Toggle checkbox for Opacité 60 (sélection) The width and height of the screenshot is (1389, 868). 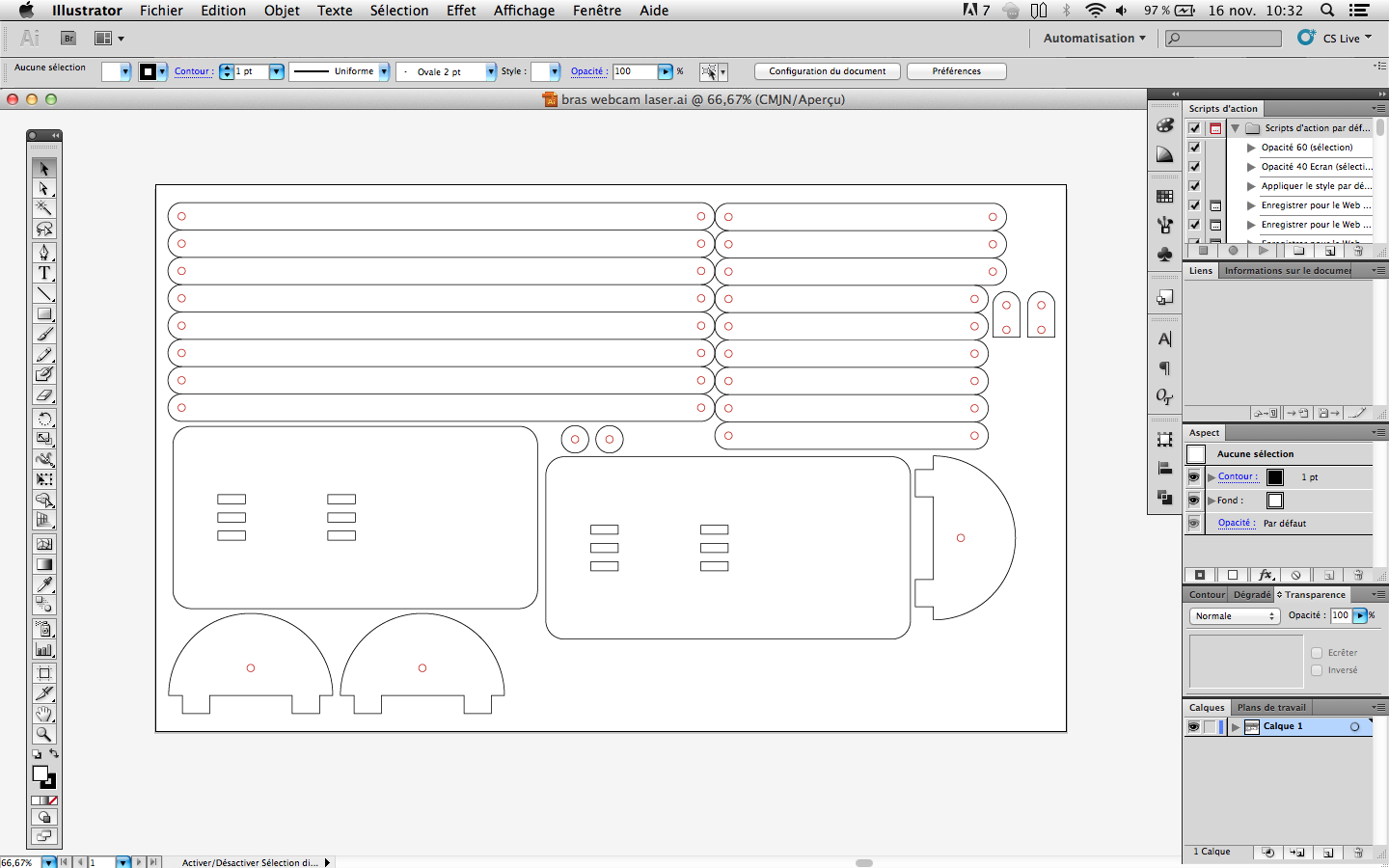coord(1194,148)
